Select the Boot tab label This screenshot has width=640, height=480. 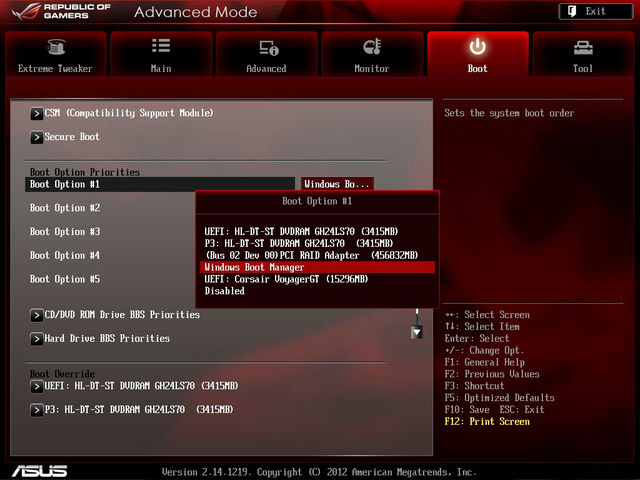pos(477,69)
